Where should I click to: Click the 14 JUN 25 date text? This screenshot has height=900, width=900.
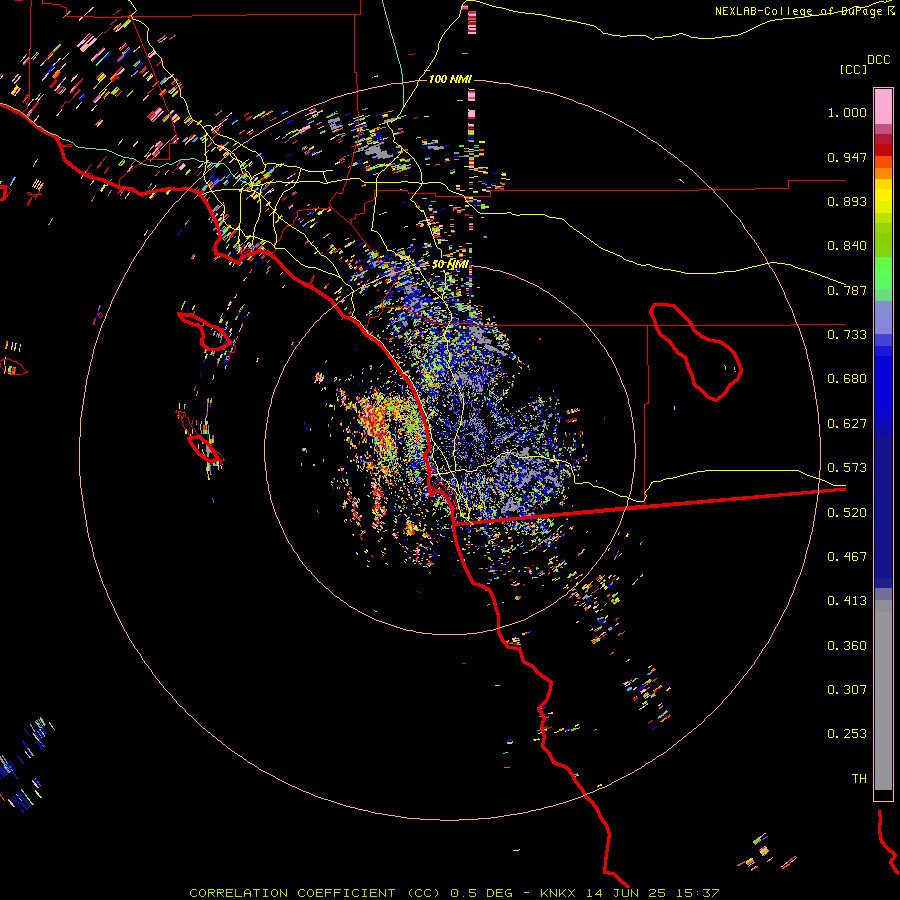[x=626, y=893]
